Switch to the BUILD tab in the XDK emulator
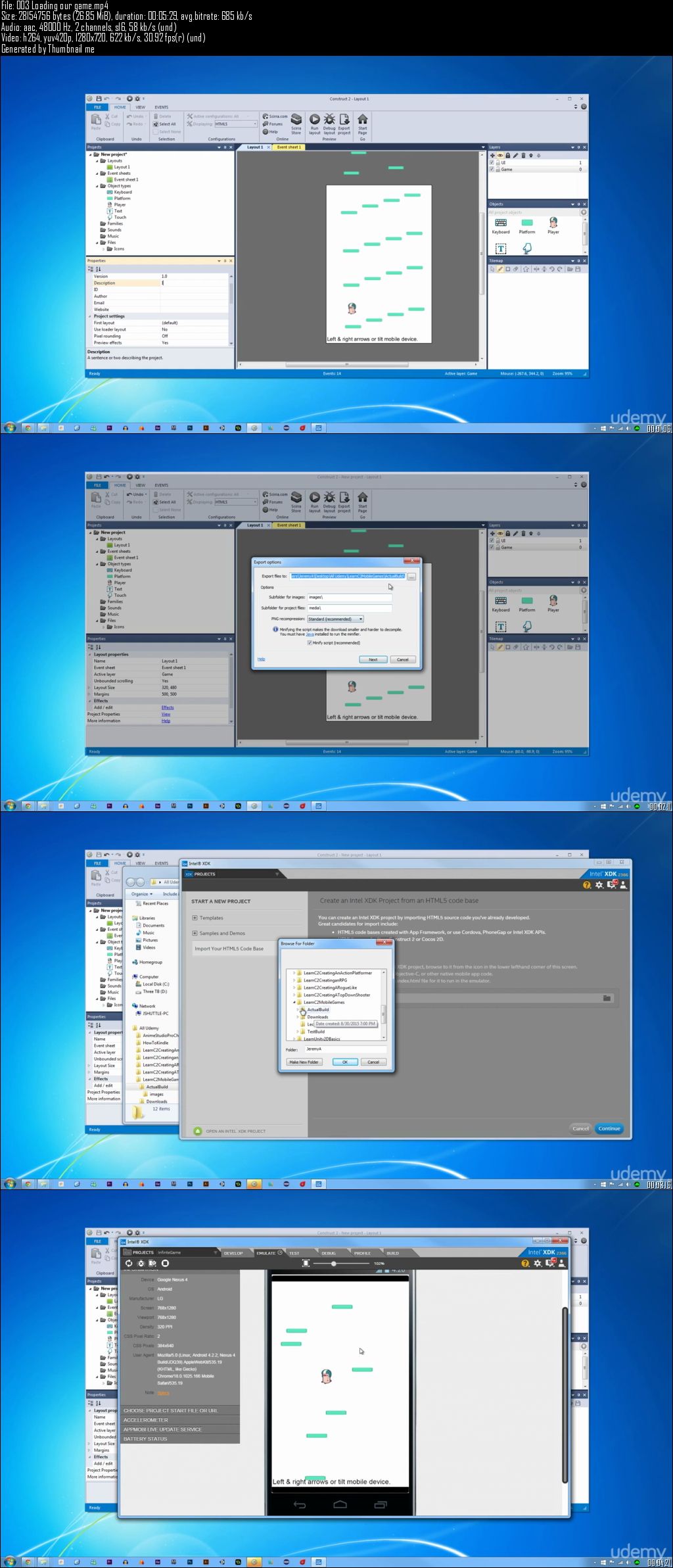Image resolution: width=673 pixels, height=1568 pixels. [x=392, y=1253]
